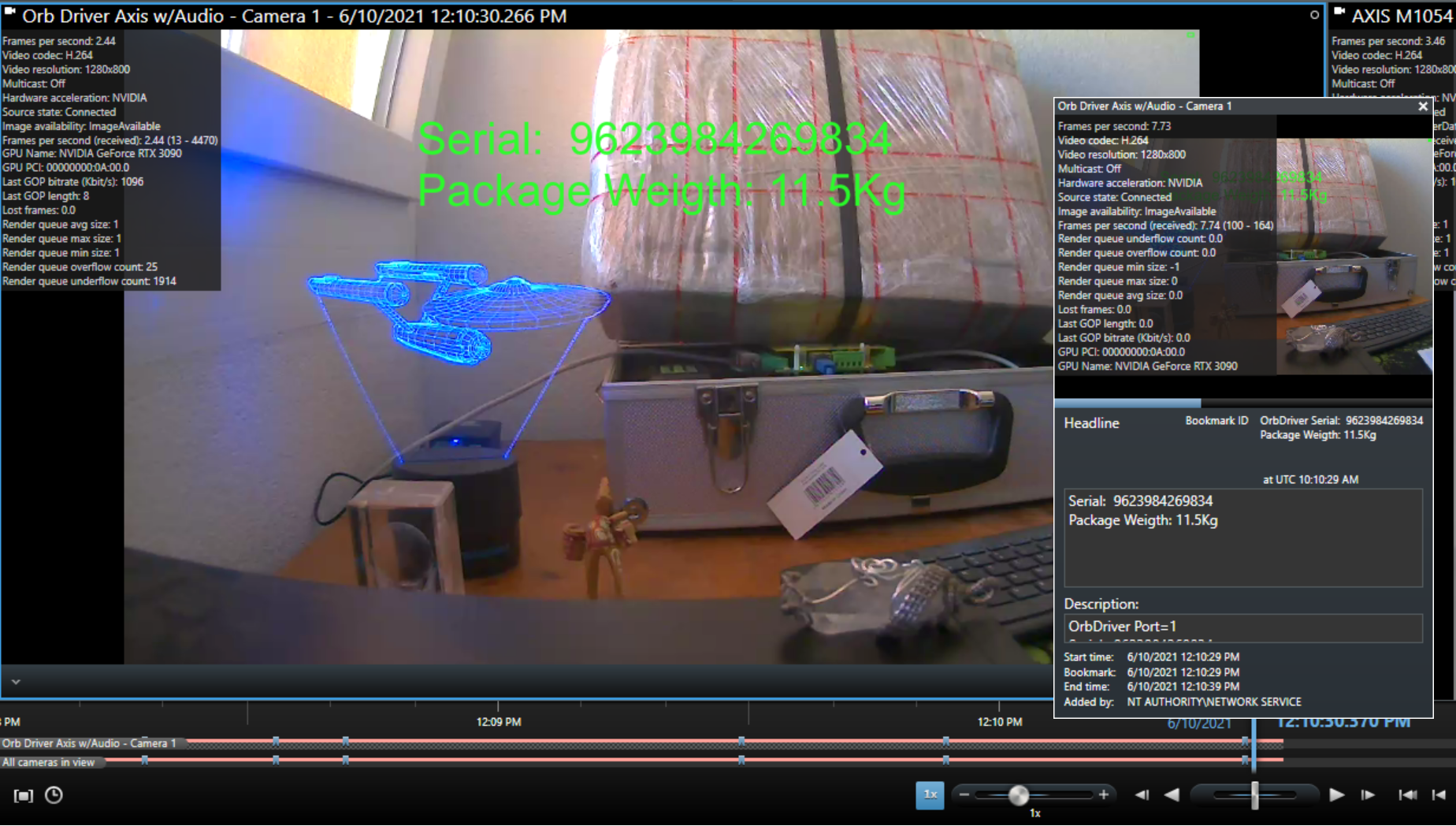Toggle the time selection mode bracket icon
The image size is (1456, 826).
coord(24,795)
